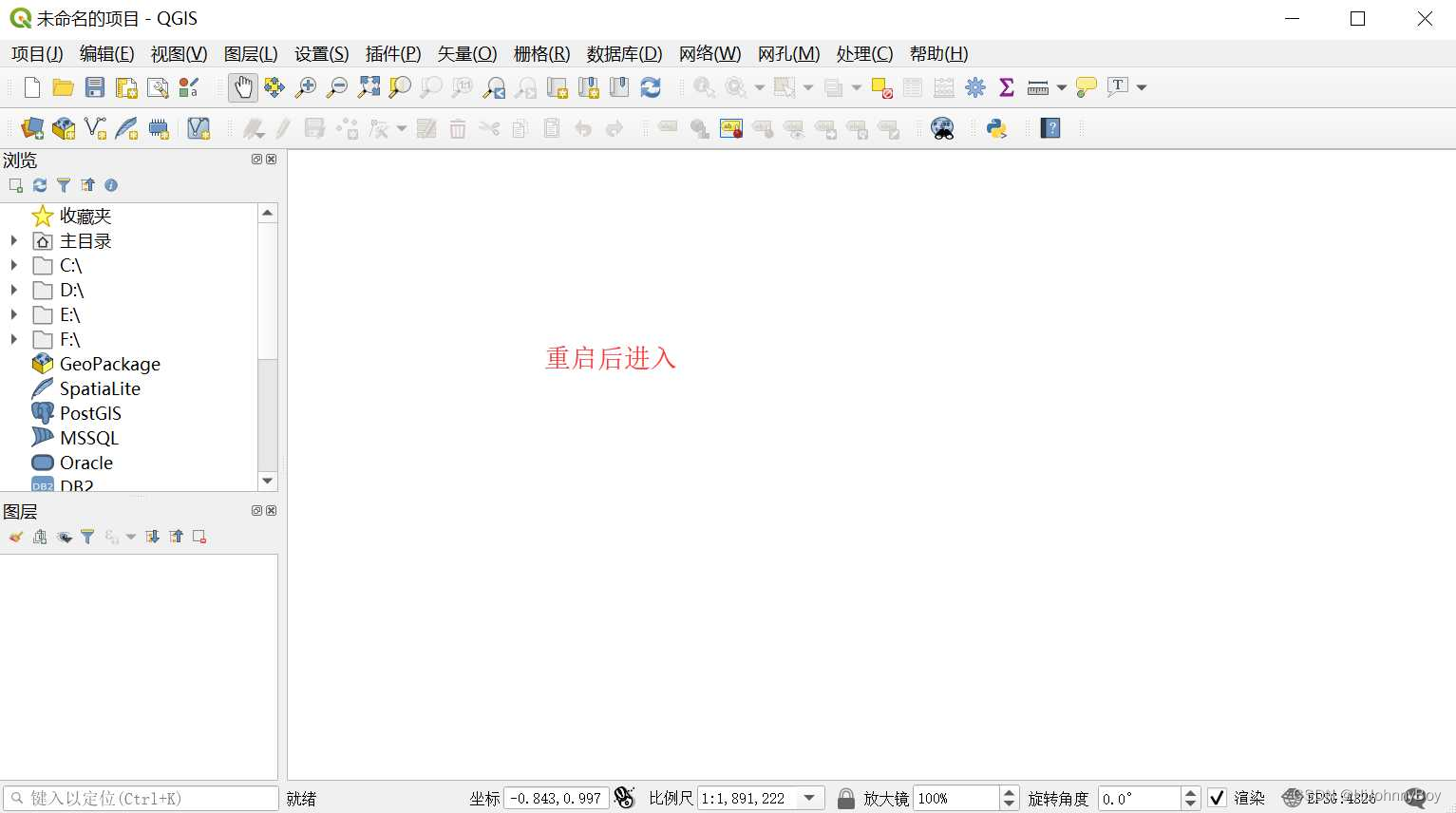Image resolution: width=1456 pixels, height=813 pixels.
Task: Open the 矢量 menu
Action: (465, 54)
